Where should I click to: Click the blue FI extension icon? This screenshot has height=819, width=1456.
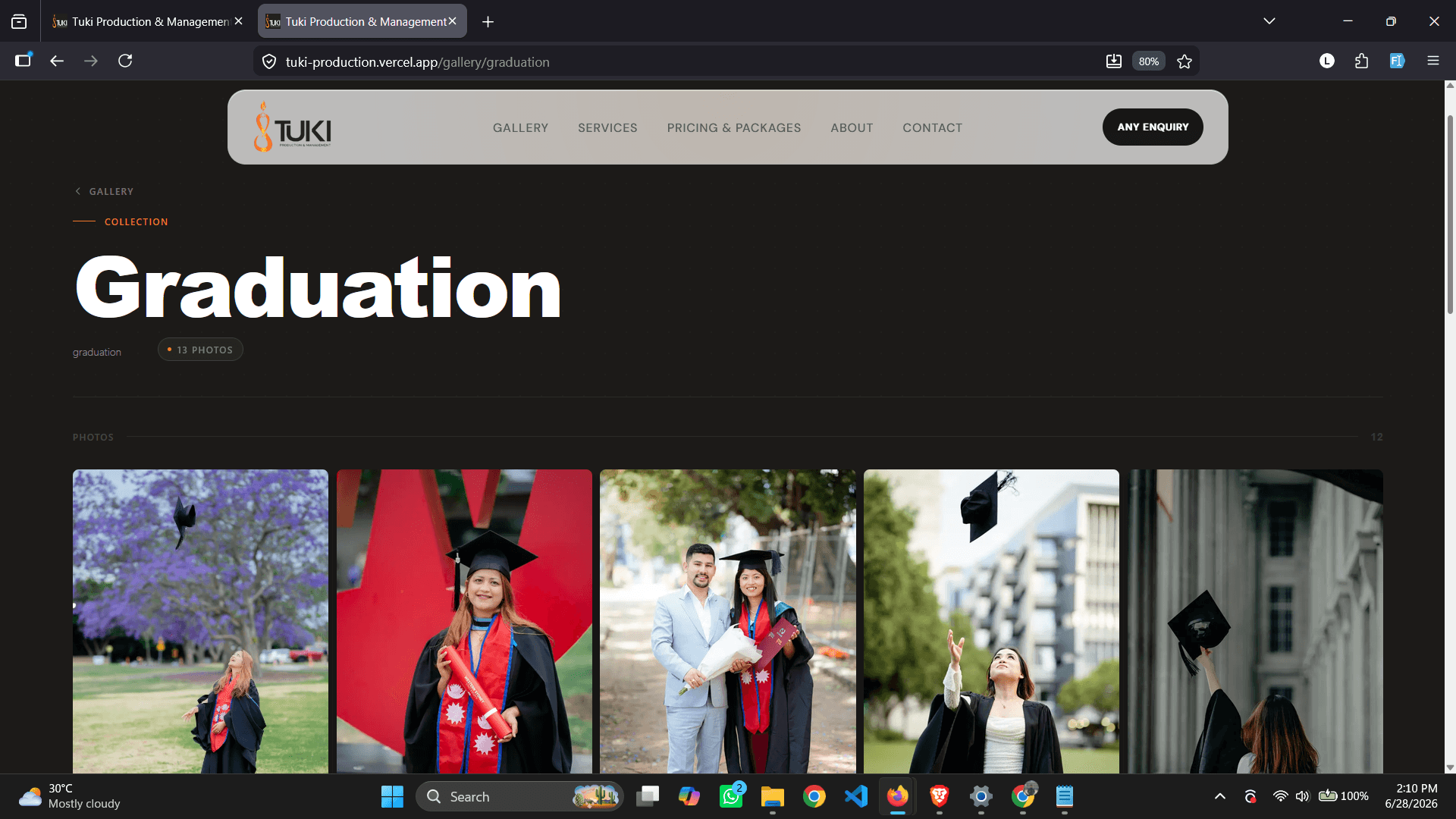1397,61
